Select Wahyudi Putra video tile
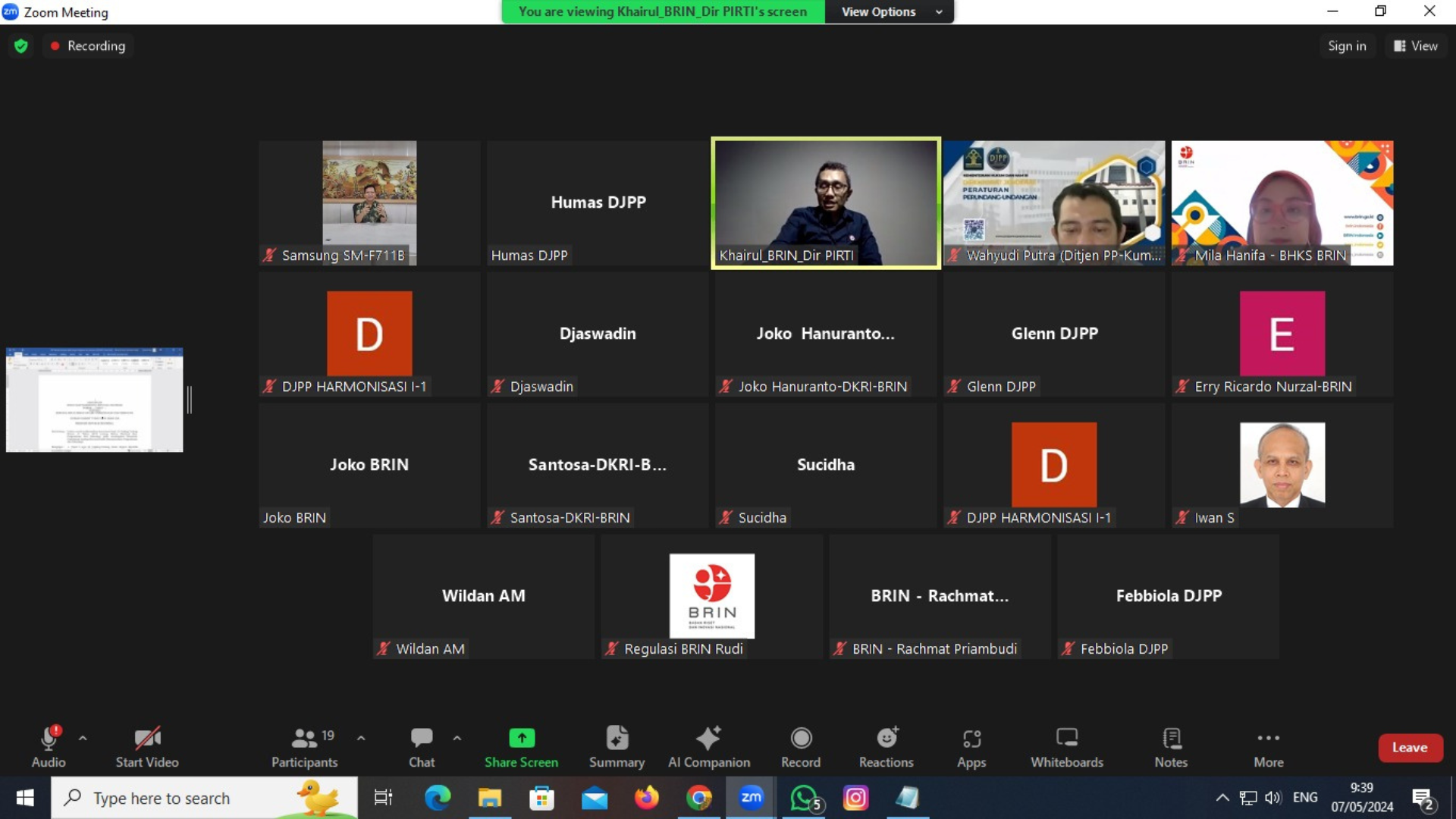The width and height of the screenshot is (1456, 819). (x=1054, y=202)
